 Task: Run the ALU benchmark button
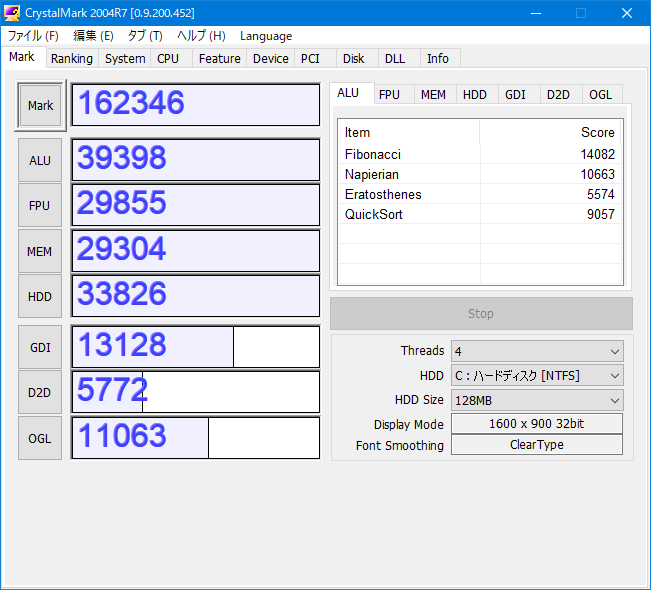[40, 160]
